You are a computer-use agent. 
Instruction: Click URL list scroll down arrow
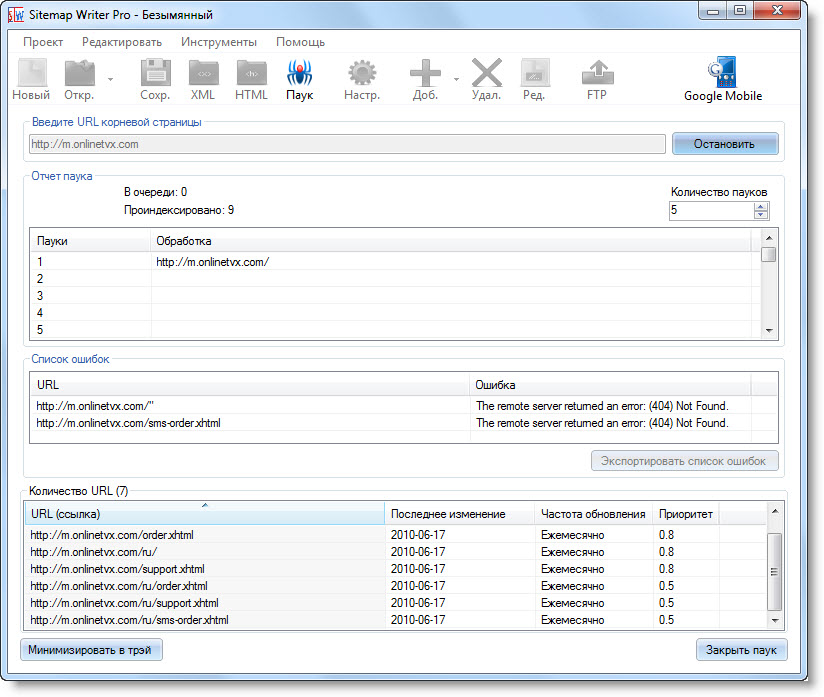click(x=775, y=621)
